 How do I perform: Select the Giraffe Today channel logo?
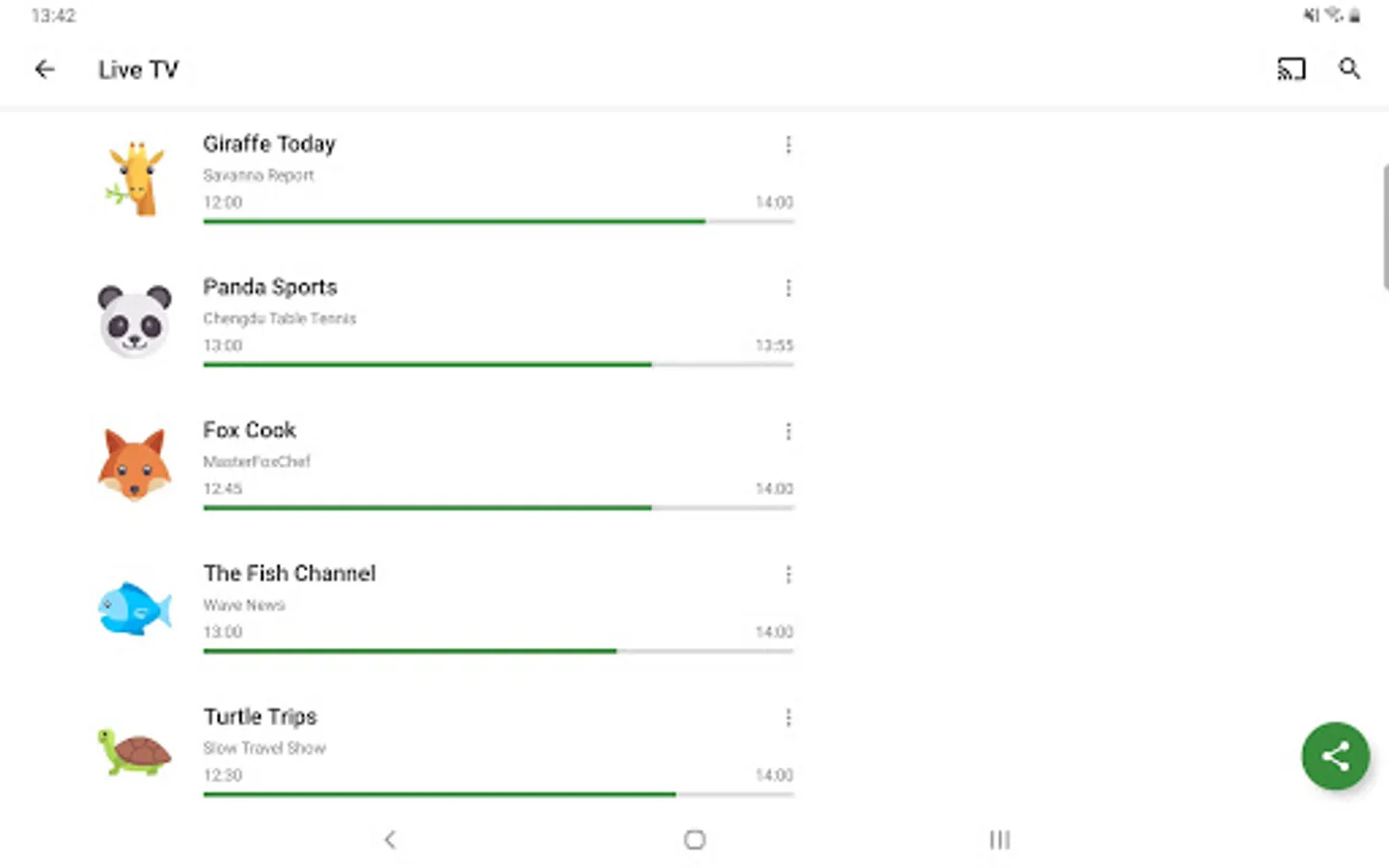pos(135,178)
